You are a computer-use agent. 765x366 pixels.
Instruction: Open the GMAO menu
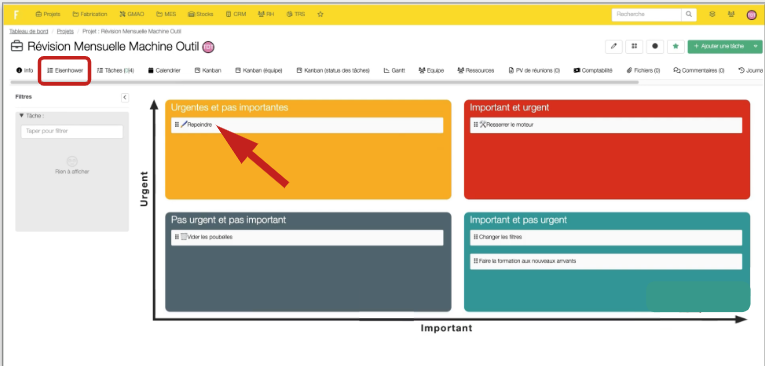(132, 15)
